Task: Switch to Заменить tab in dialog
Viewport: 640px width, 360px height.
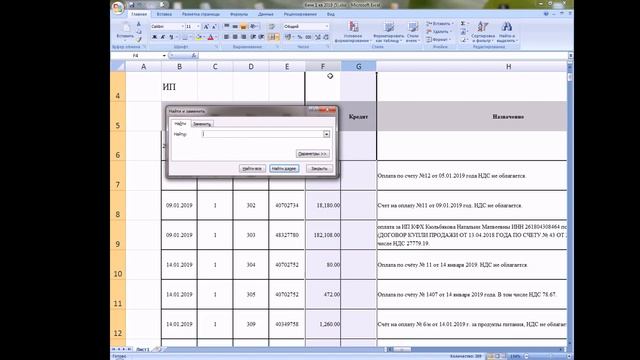Action: (202, 124)
